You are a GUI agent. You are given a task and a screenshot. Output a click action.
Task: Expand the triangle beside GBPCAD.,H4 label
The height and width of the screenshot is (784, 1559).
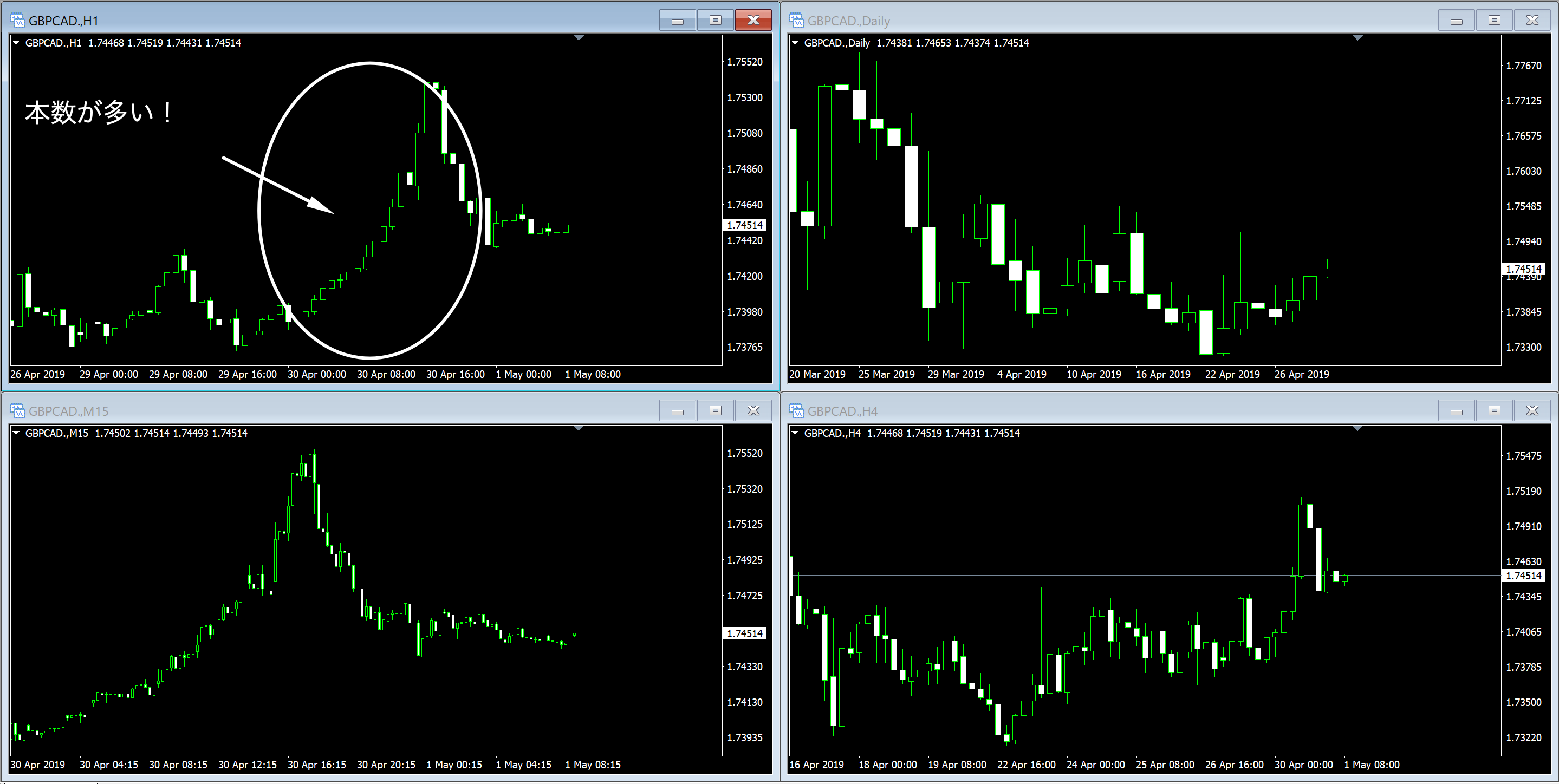coord(795,433)
